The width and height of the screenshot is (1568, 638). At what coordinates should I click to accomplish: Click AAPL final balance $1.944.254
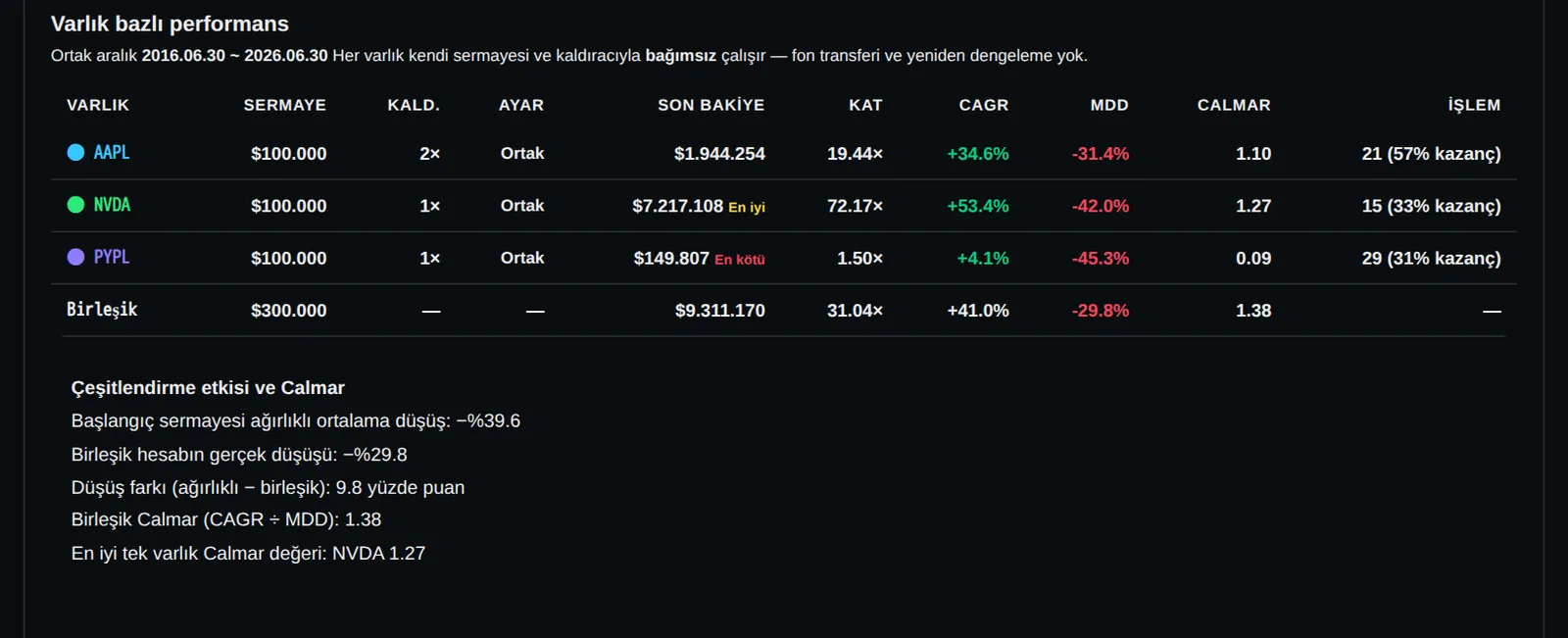(719, 154)
